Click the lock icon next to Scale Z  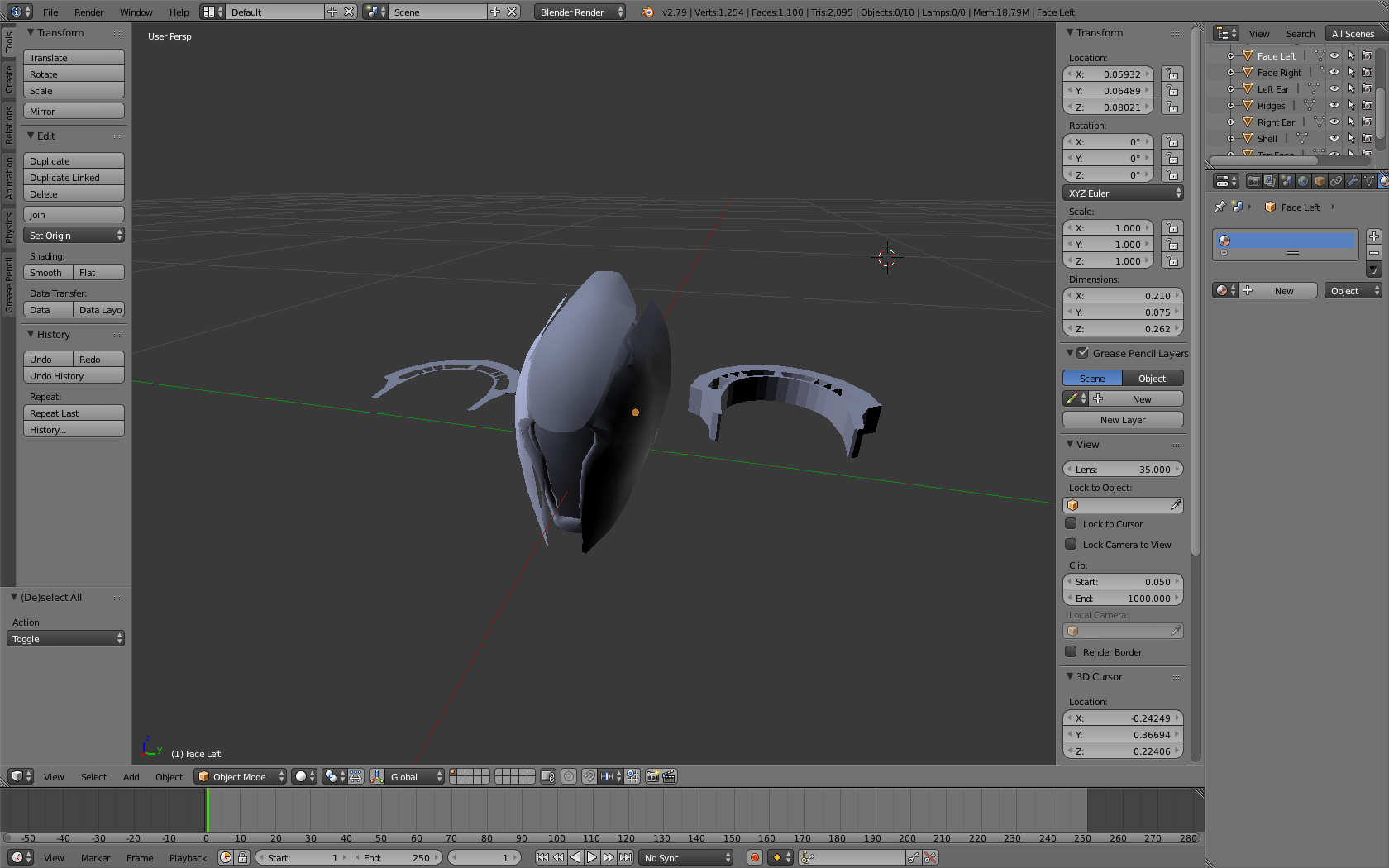click(x=1172, y=260)
